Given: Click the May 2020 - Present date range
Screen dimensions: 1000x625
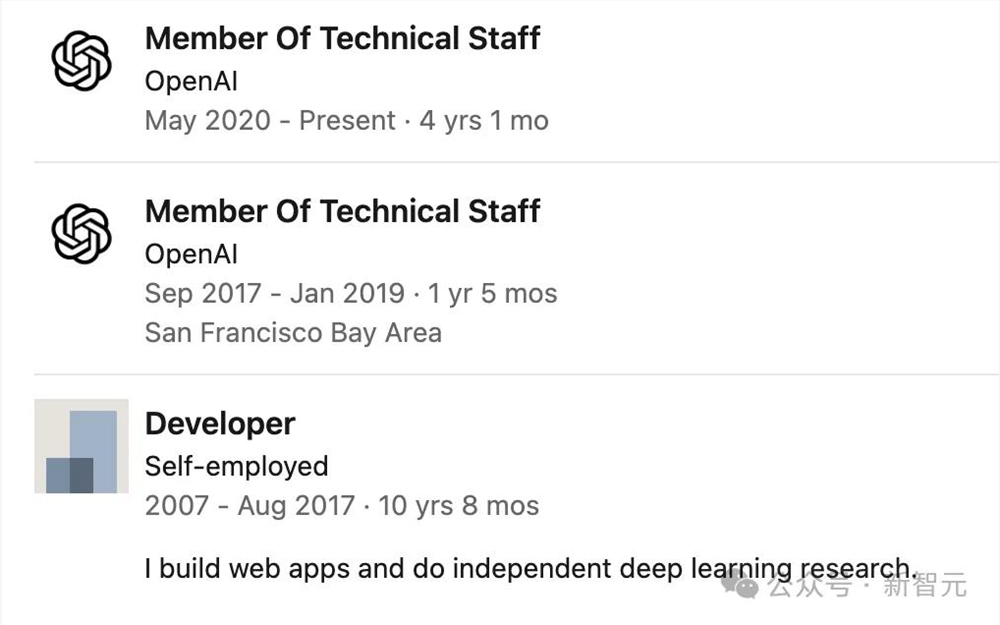Looking at the screenshot, I should coord(270,121).
